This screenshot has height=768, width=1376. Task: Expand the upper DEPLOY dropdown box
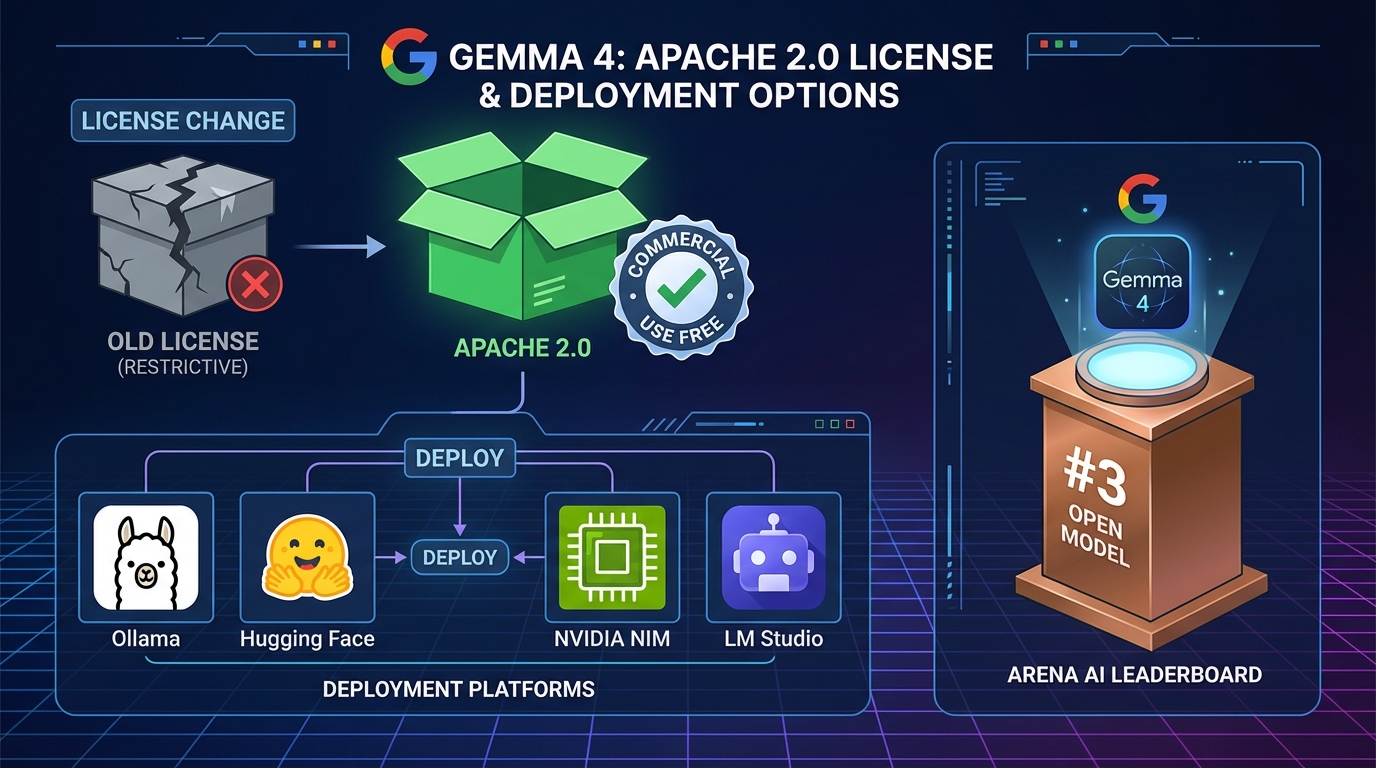click(459, 458)
